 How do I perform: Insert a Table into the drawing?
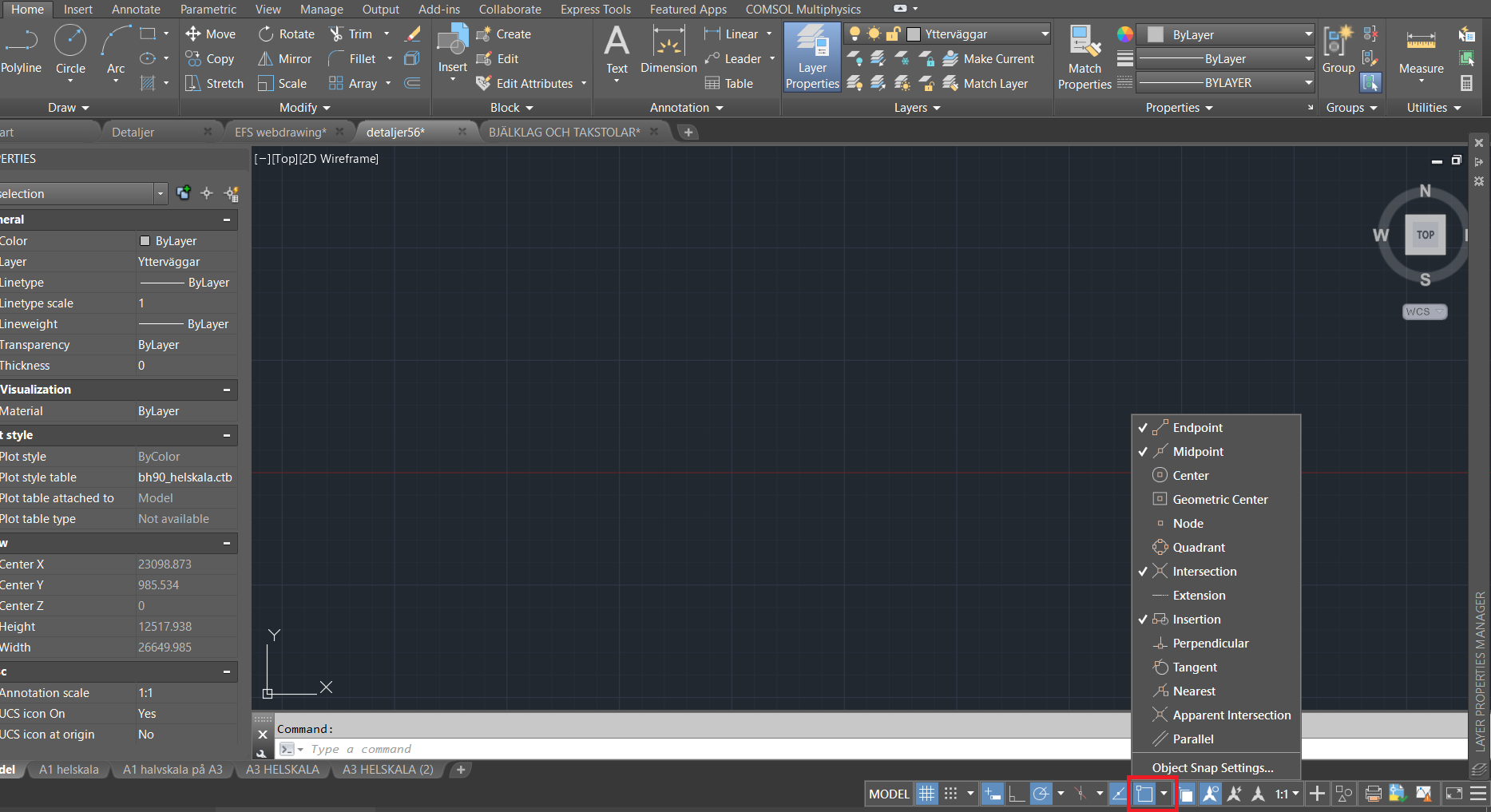click(730, 83)
